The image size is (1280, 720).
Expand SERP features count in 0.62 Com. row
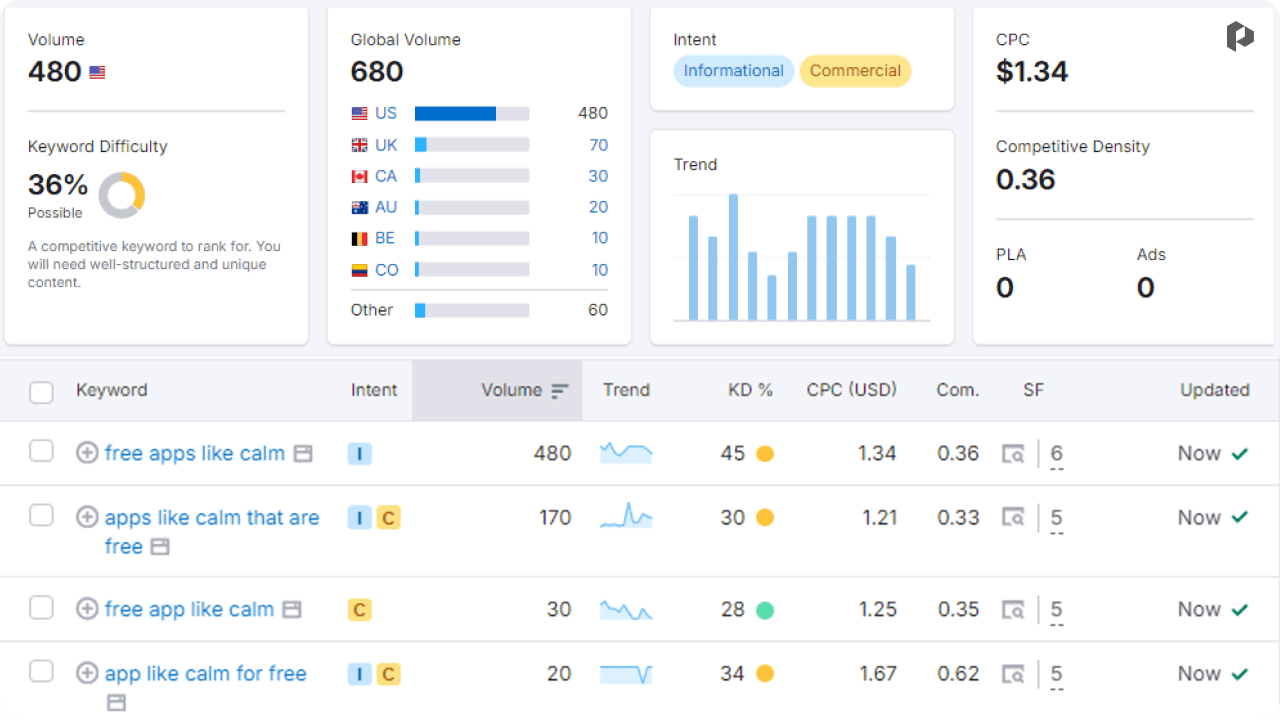(x=1056, y=675)
